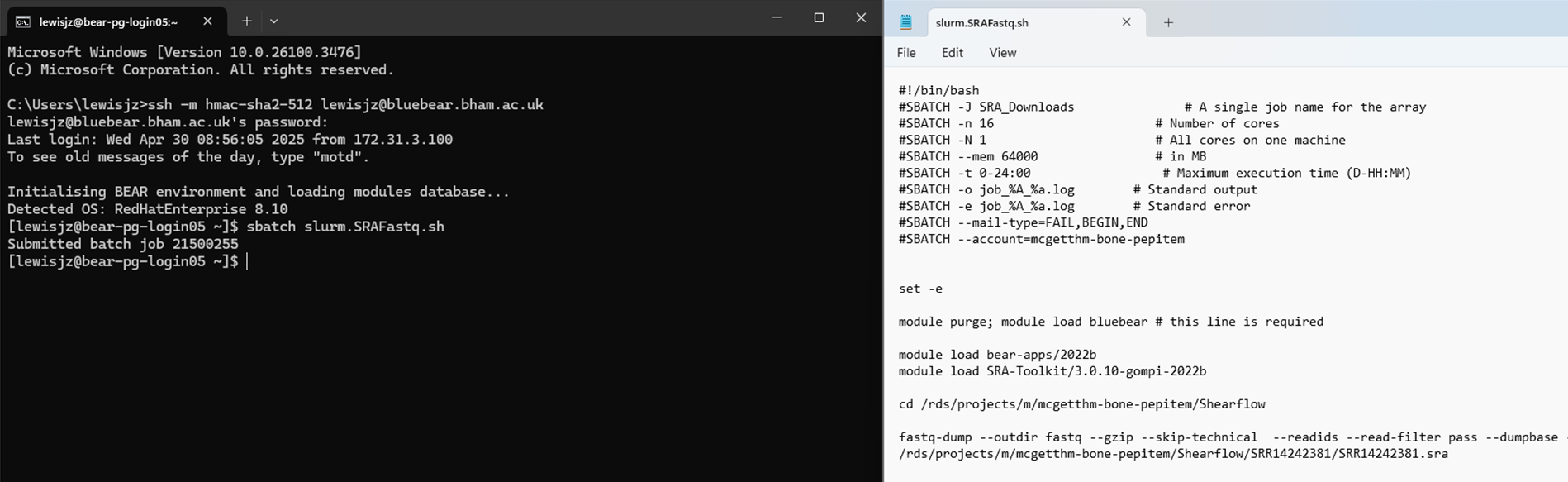
Task: Place cursor on the #!/bin/bash line
Action: 938,90
